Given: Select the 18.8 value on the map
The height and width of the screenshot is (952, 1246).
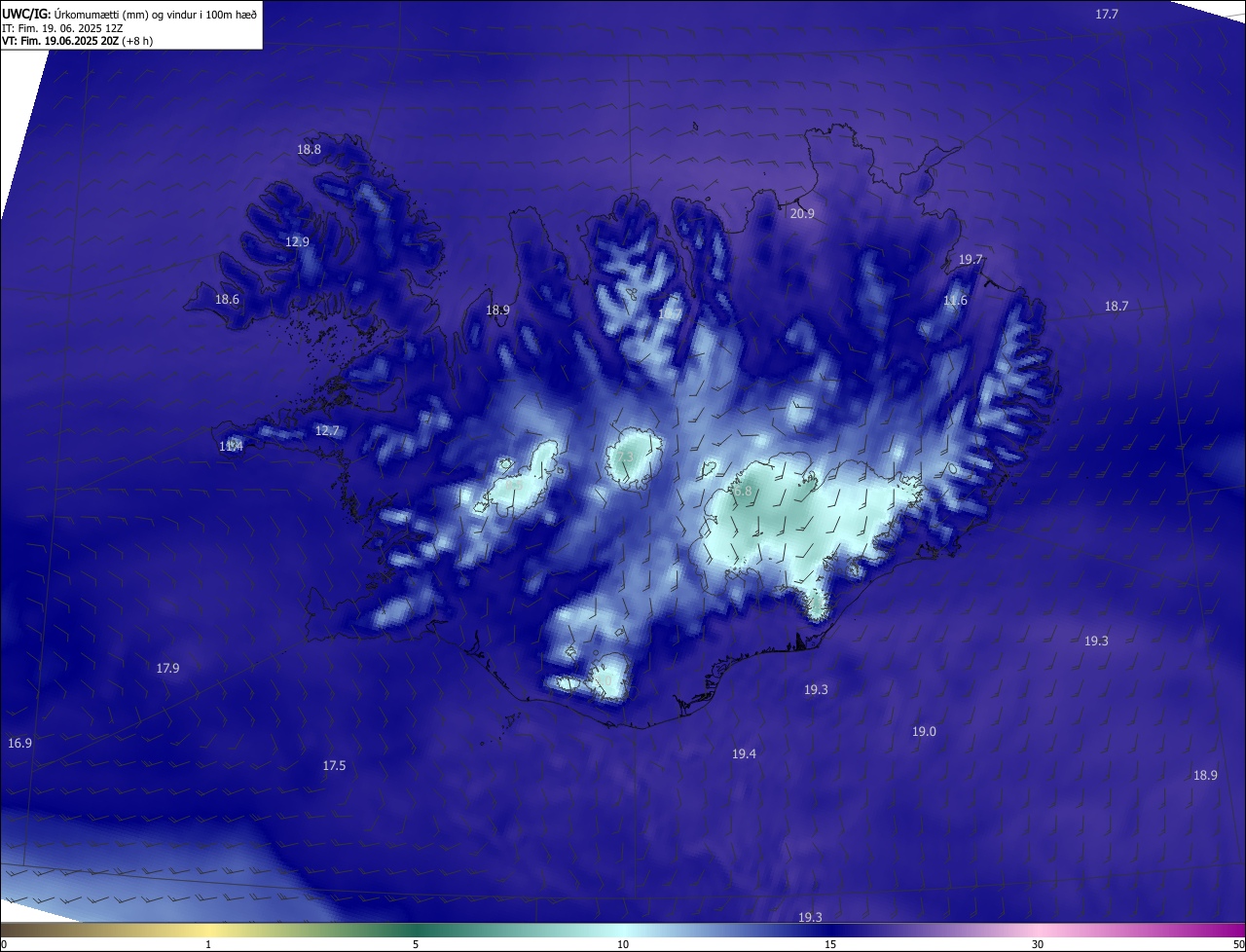Looking at the screenshot, I should coord(309,150).
